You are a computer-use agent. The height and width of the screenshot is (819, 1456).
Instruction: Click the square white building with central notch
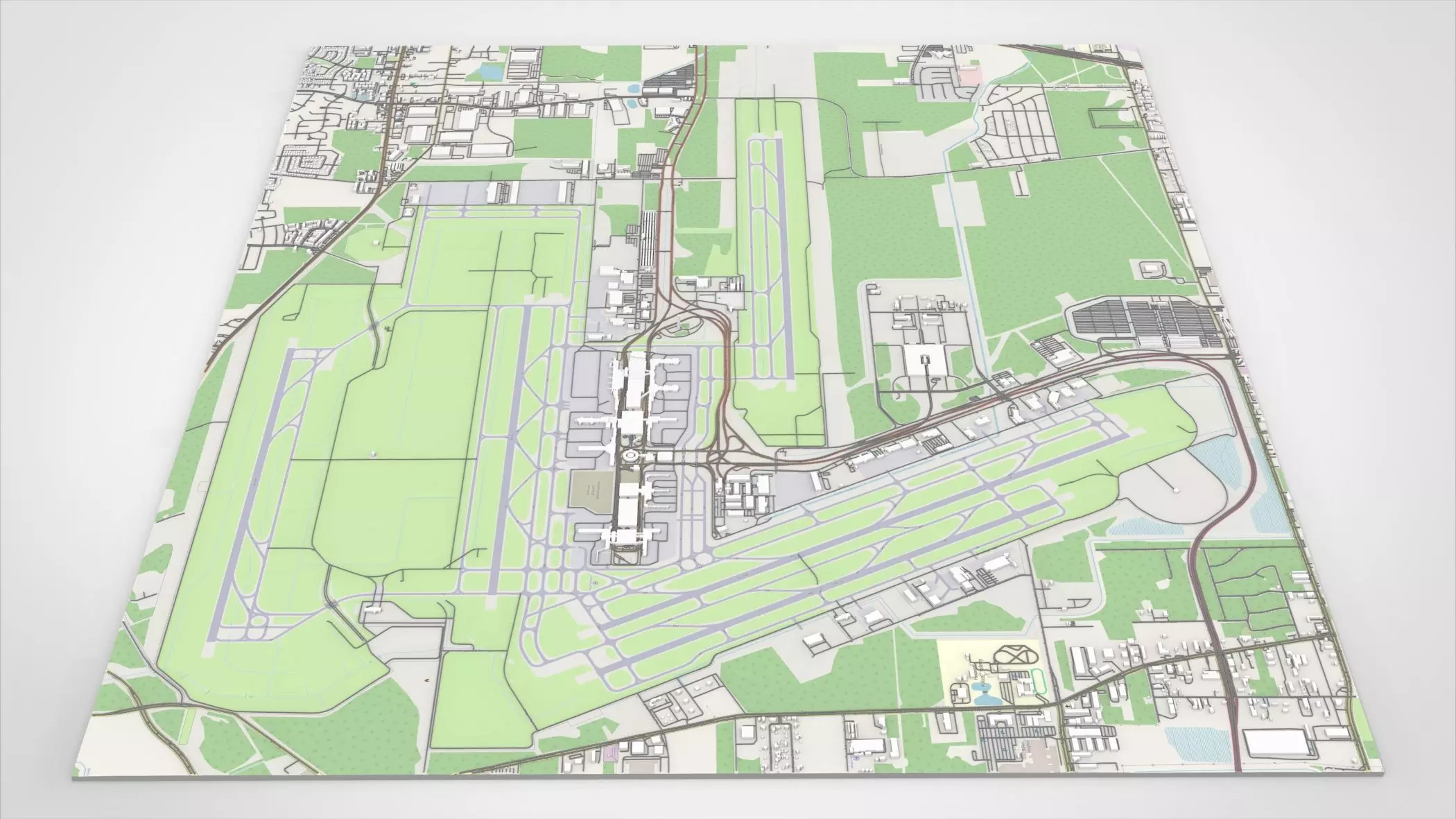click(927, 361)
